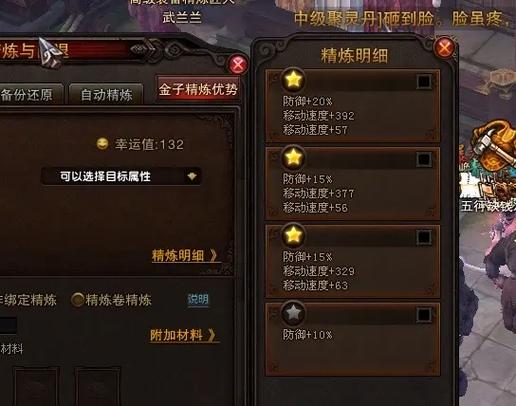Viewport: 516px width, 406px height.
Task: Tick the checkbox on the 防御+20% entry
Action: tap(424, 82)
